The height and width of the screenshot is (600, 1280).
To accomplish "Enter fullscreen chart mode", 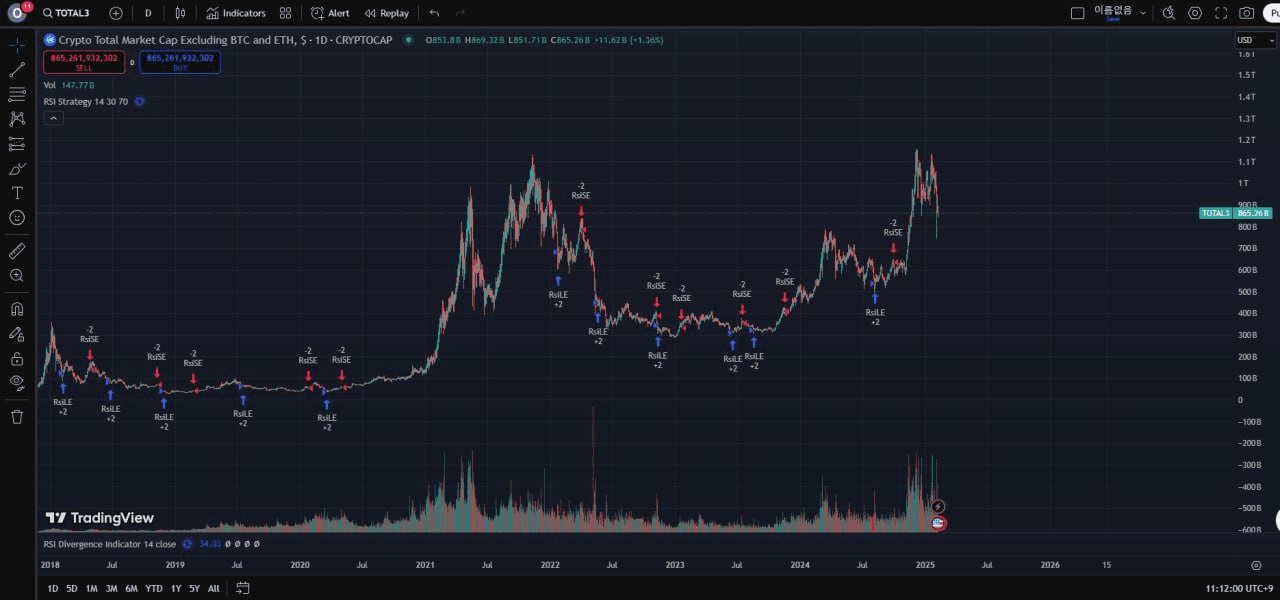I will tap(1221, 13).
